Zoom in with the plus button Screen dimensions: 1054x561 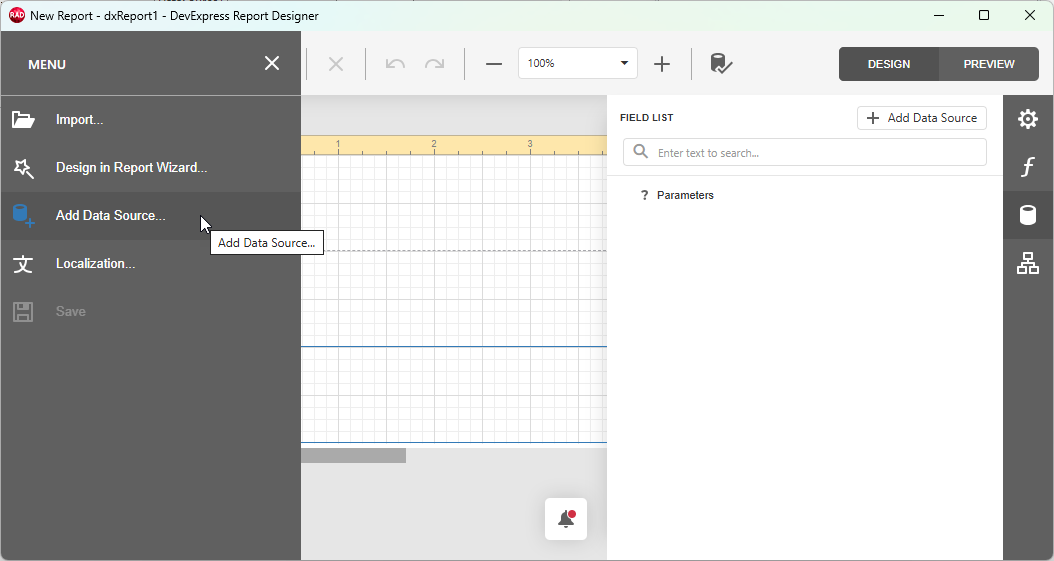point(662,64)
